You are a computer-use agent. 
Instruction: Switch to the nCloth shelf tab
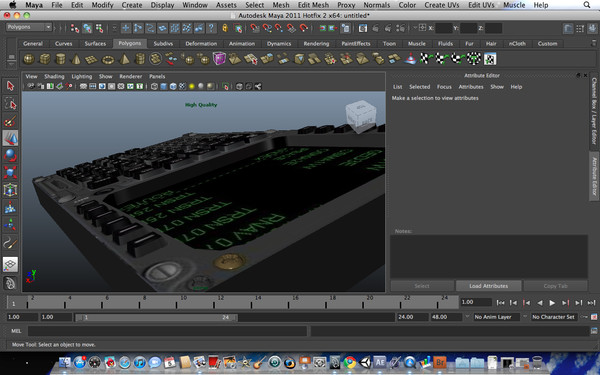(x=517, y=44)
